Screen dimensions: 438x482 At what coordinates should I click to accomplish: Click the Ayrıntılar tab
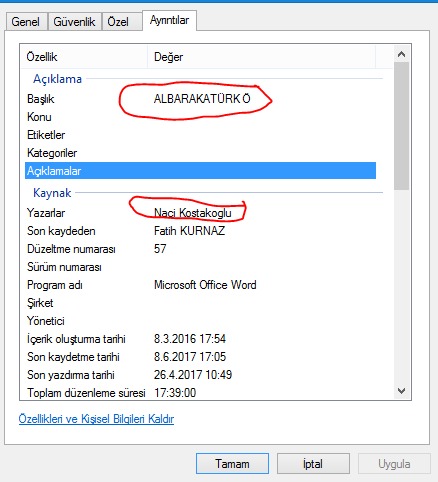pyautogui.click(x=169, y=20)
